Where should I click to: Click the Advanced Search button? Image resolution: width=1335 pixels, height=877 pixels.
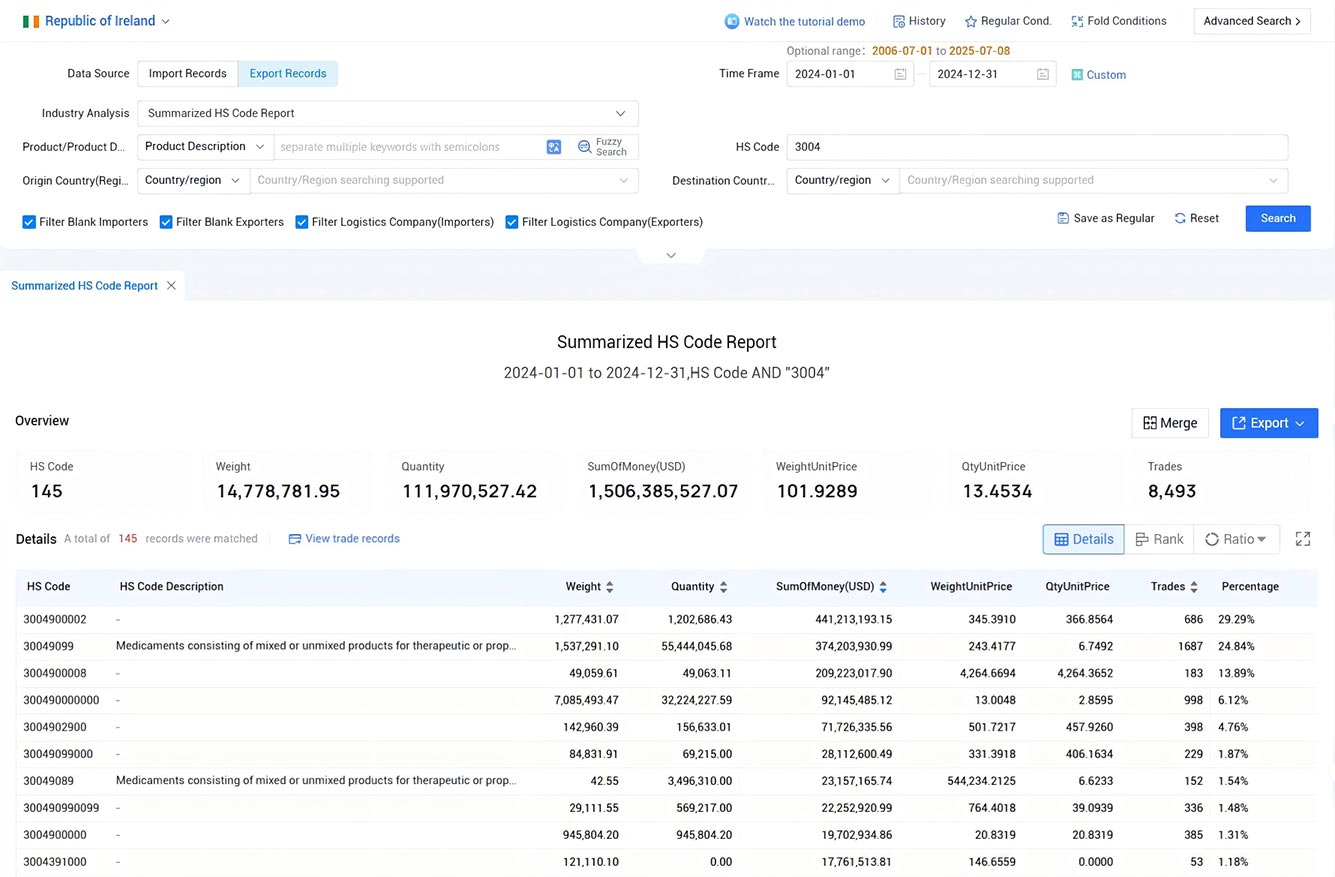click(x=1252, y=21)
